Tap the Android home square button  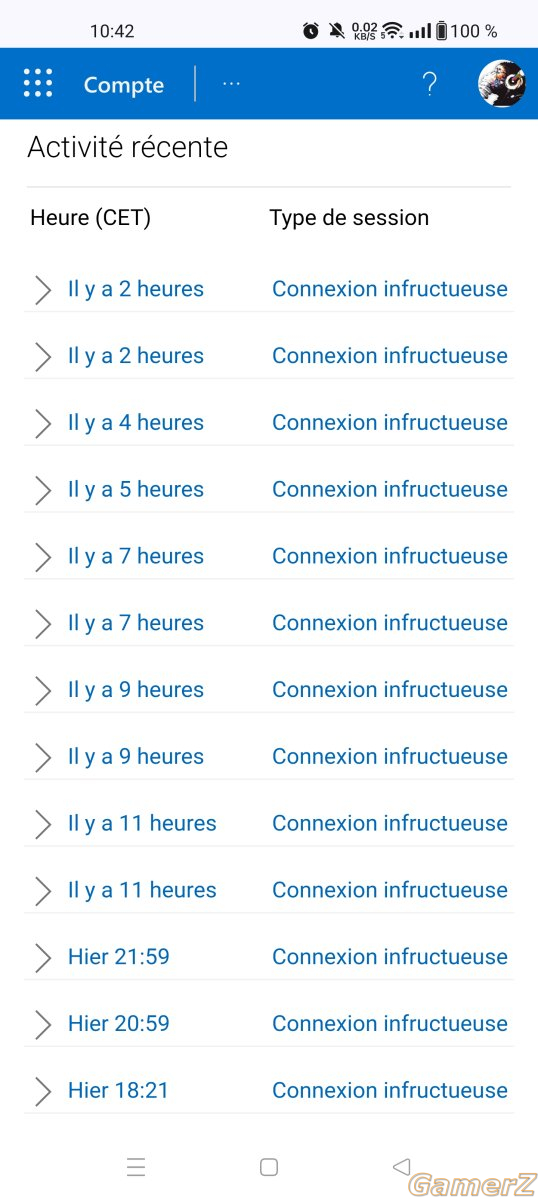[x=268, y=1167]
